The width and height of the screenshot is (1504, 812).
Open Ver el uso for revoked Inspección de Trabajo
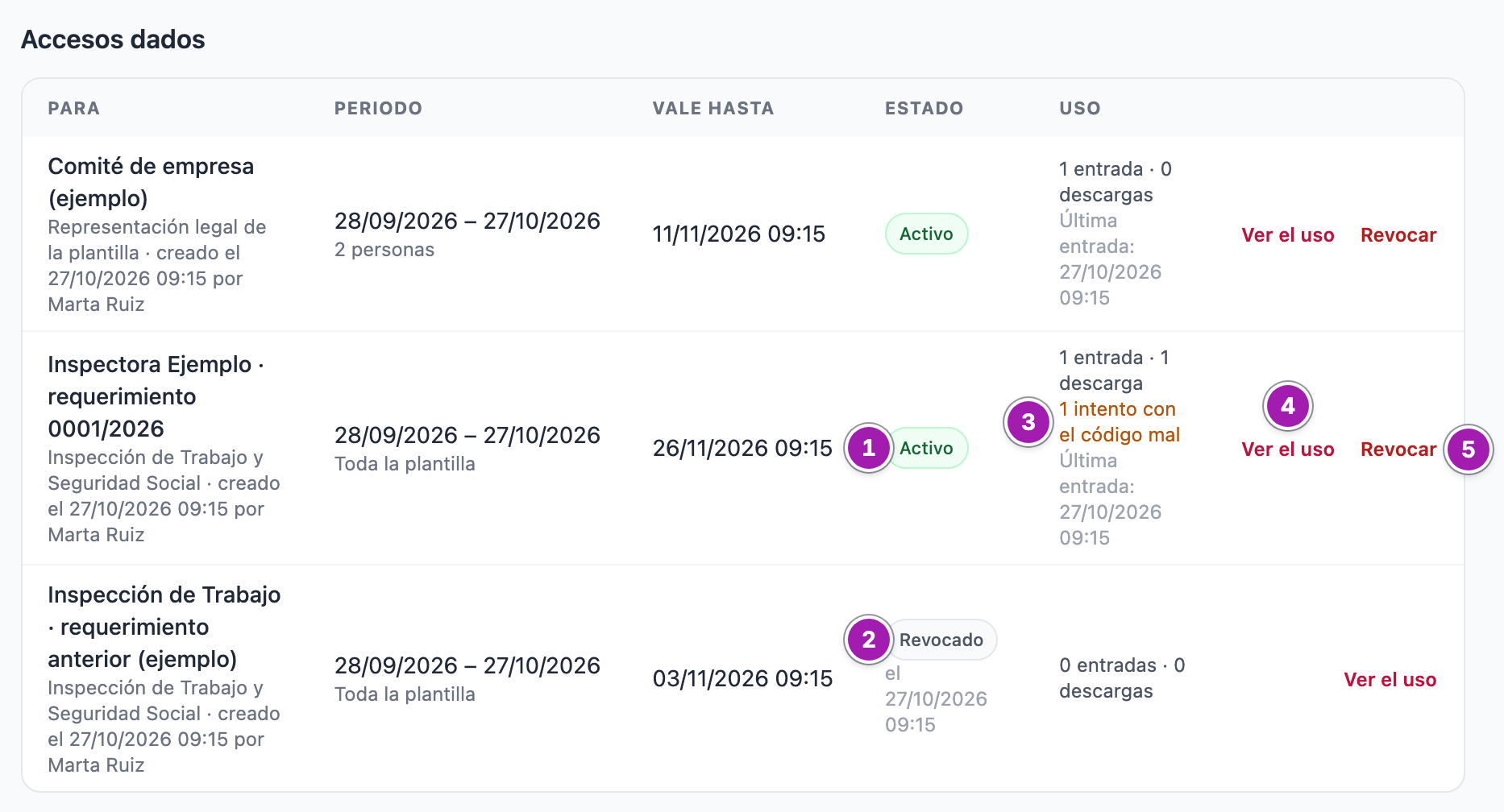pyautogui.click(x=1390, y=680)
